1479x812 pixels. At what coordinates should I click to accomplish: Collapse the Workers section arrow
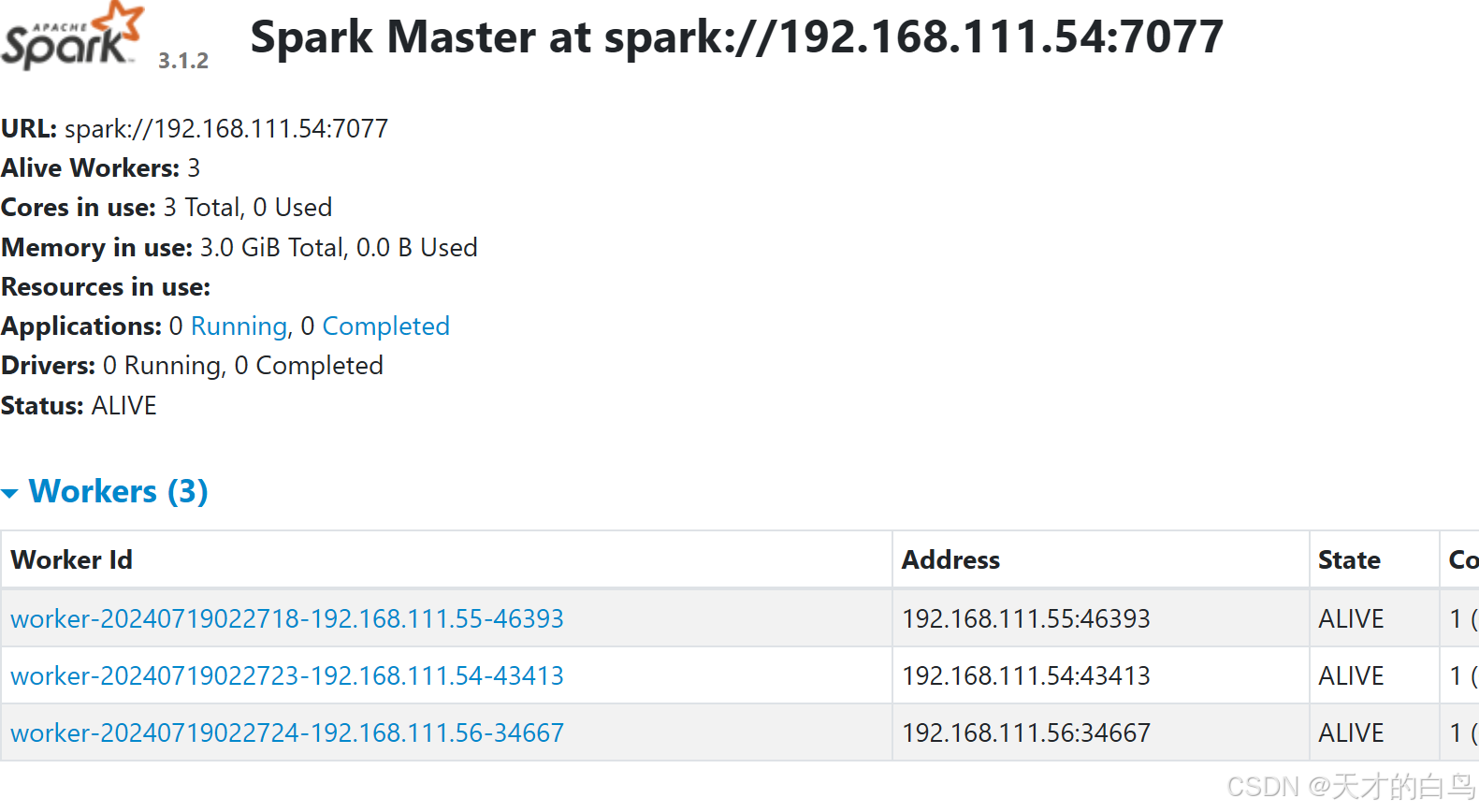pos(10,493)
